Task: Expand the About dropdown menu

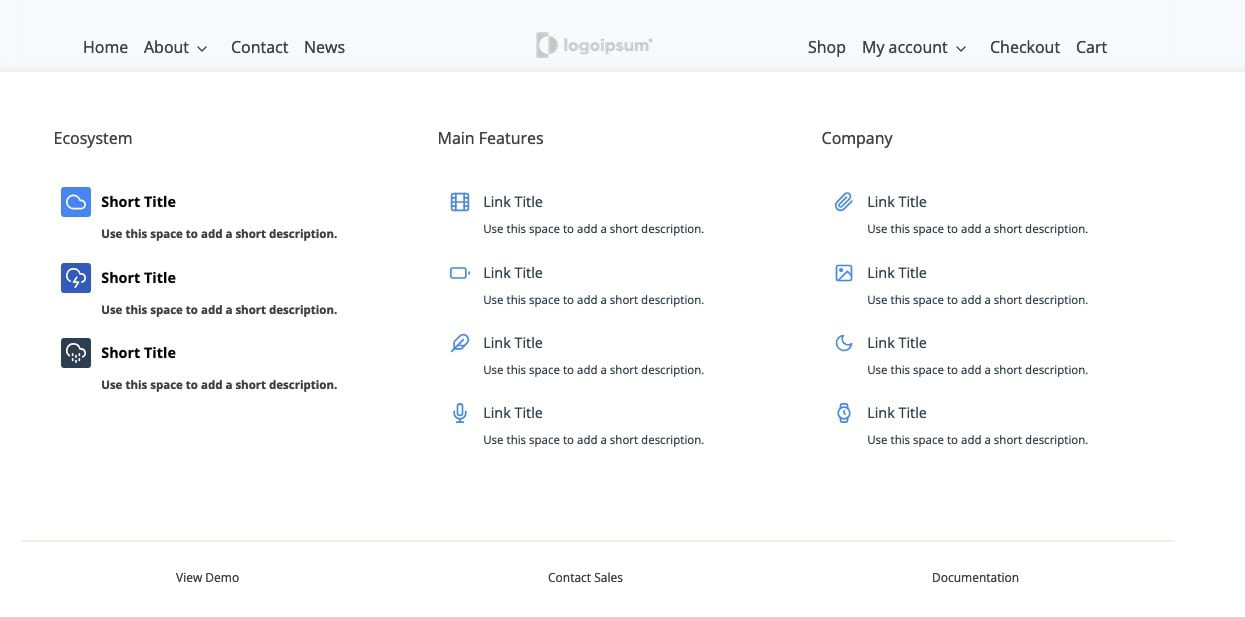Action: pos(176,47)
